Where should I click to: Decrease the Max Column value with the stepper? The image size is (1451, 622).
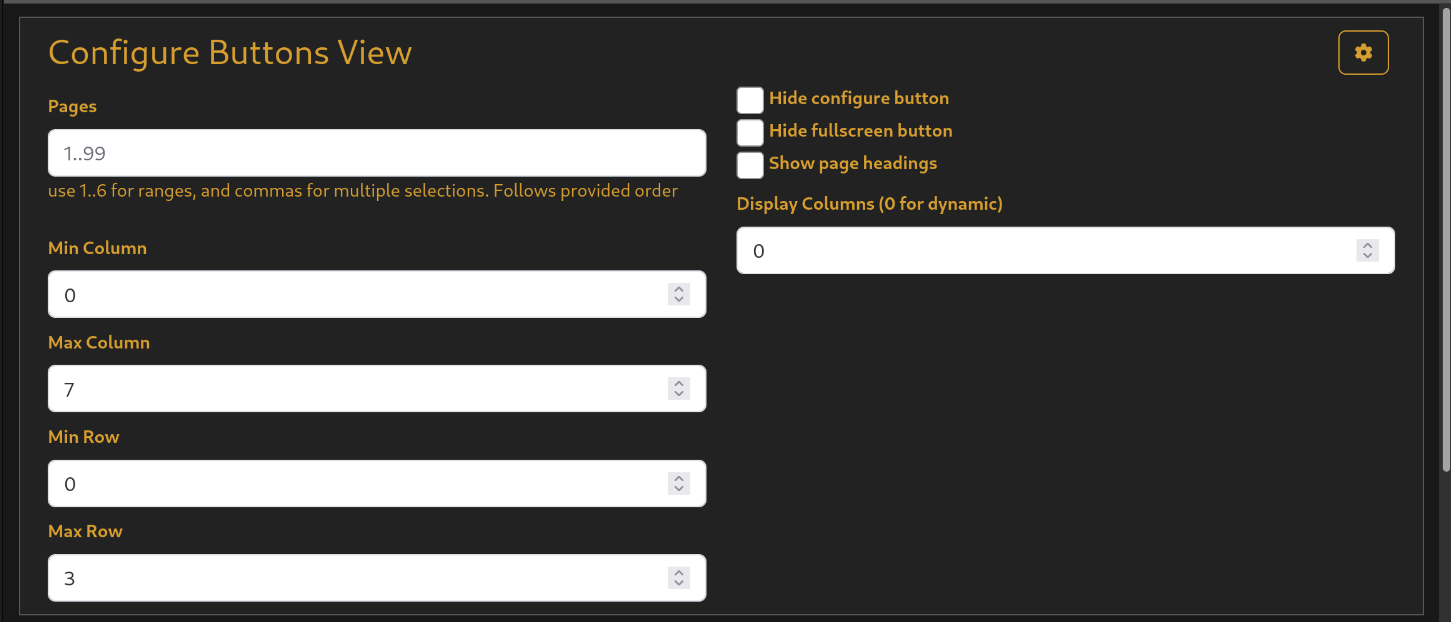[678, 393]
